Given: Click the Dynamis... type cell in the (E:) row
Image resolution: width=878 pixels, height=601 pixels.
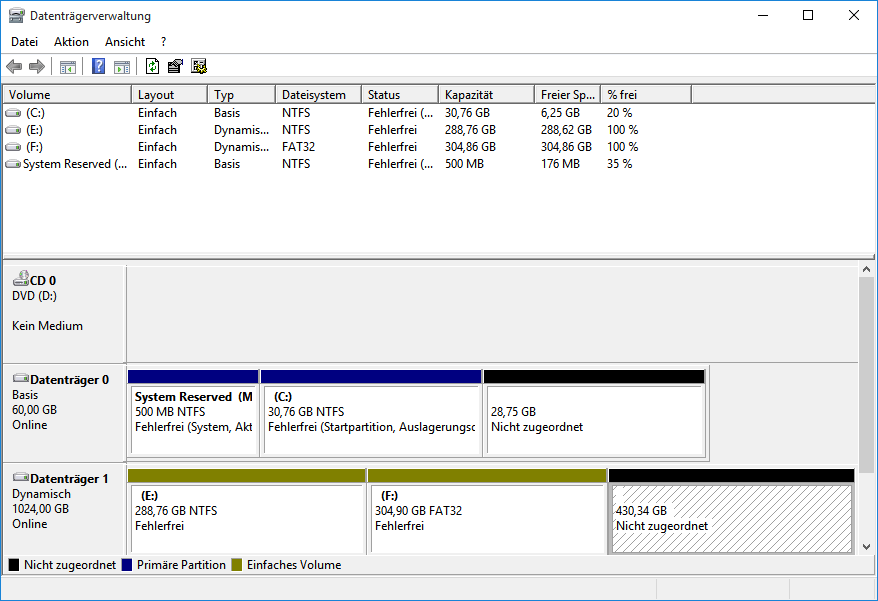Looking at the screenshot, I should [x=241, y=130].
